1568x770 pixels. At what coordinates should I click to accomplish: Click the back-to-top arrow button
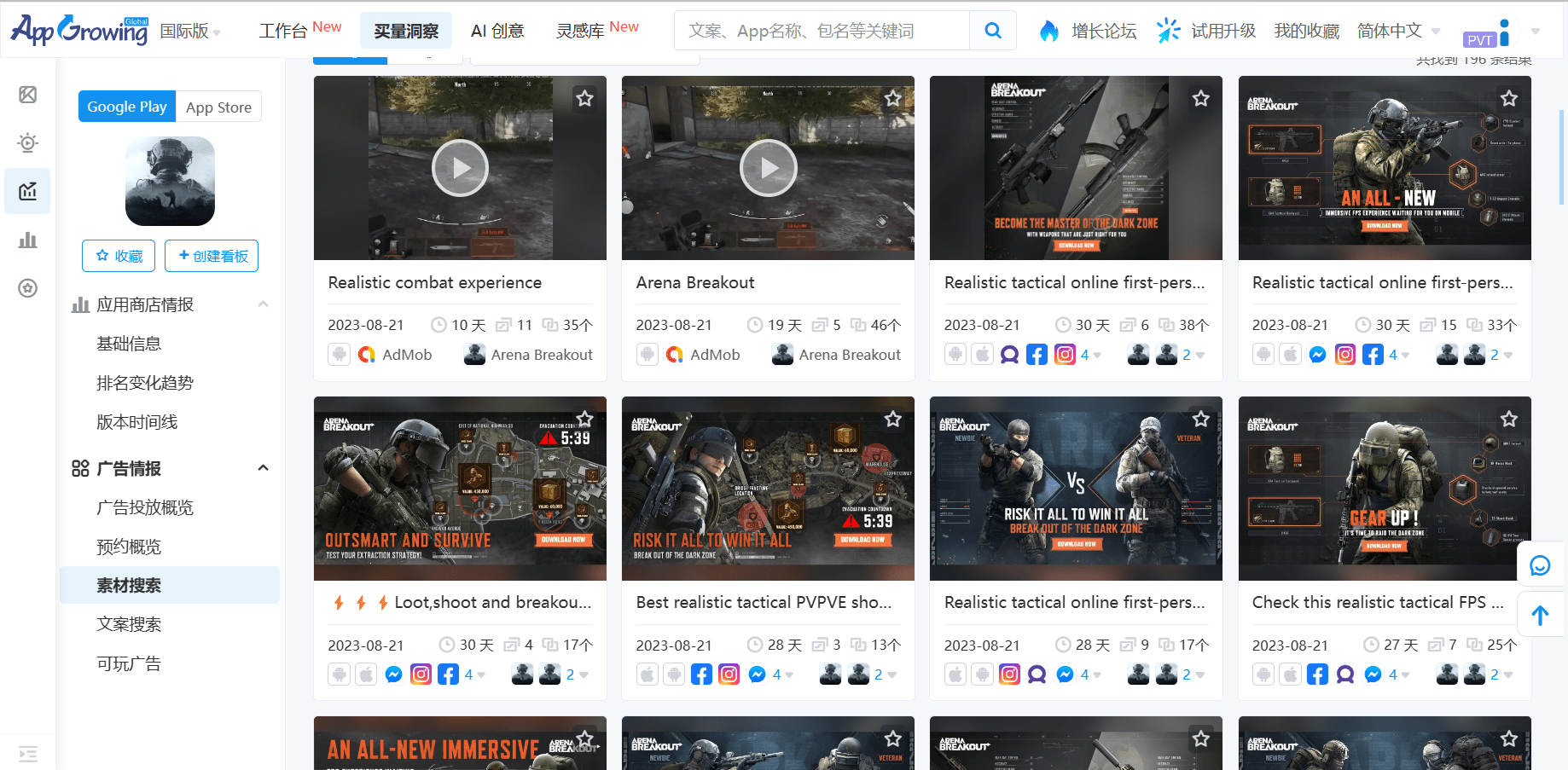[1540, 615]
